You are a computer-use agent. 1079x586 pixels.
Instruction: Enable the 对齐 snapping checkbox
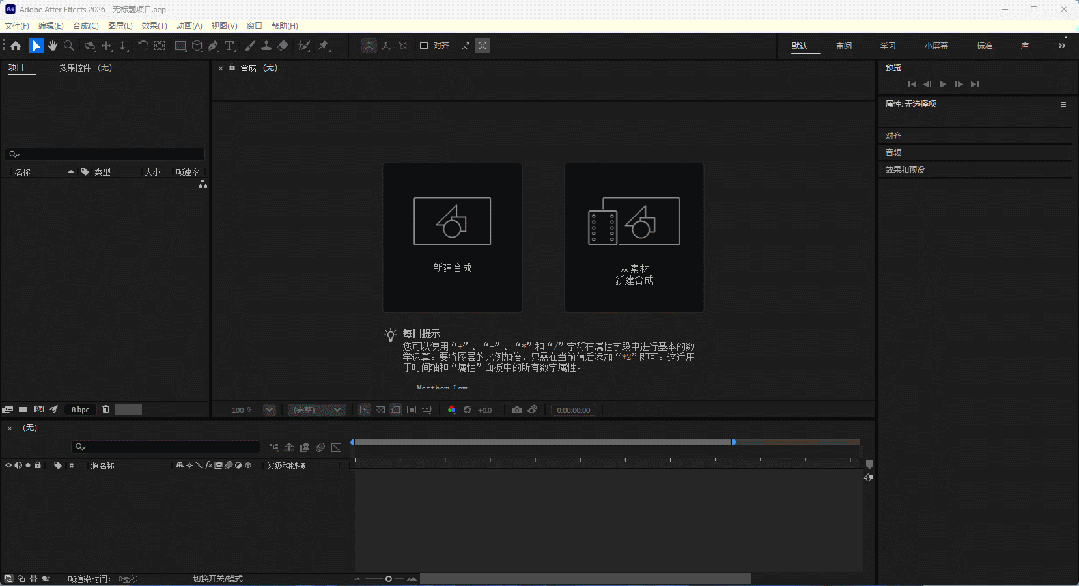[424, 45]
